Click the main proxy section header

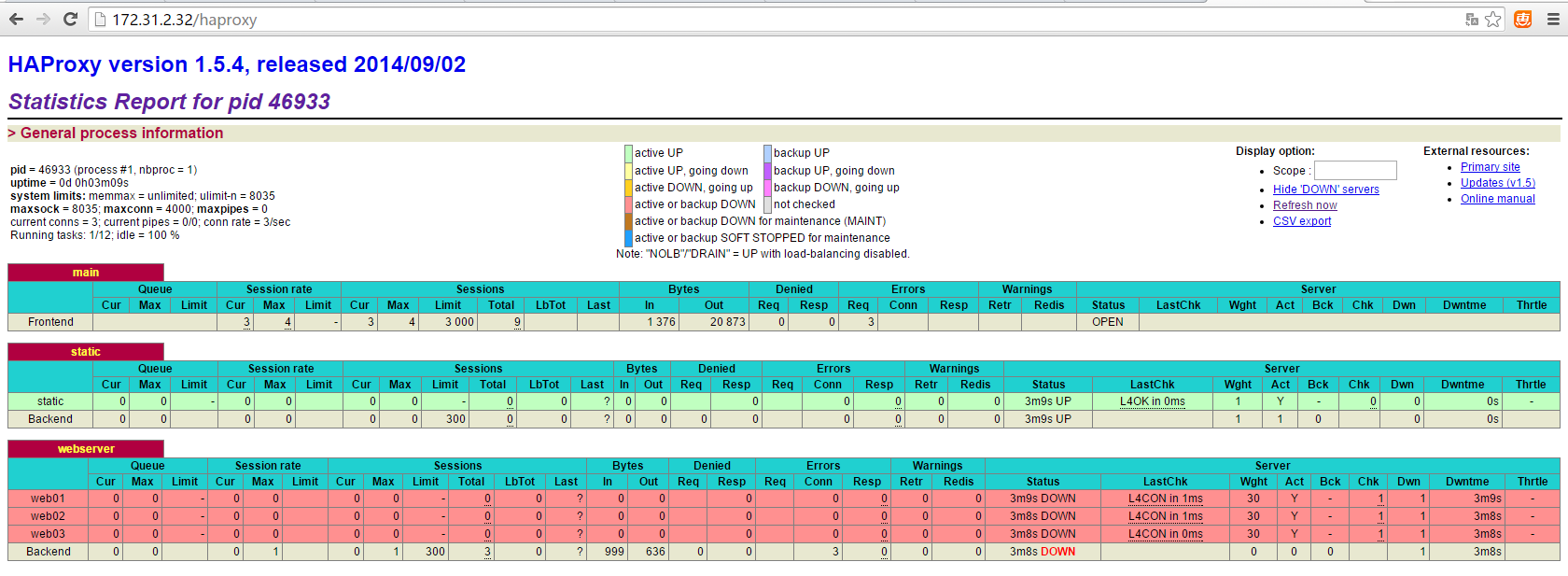(x=86, y=273)
